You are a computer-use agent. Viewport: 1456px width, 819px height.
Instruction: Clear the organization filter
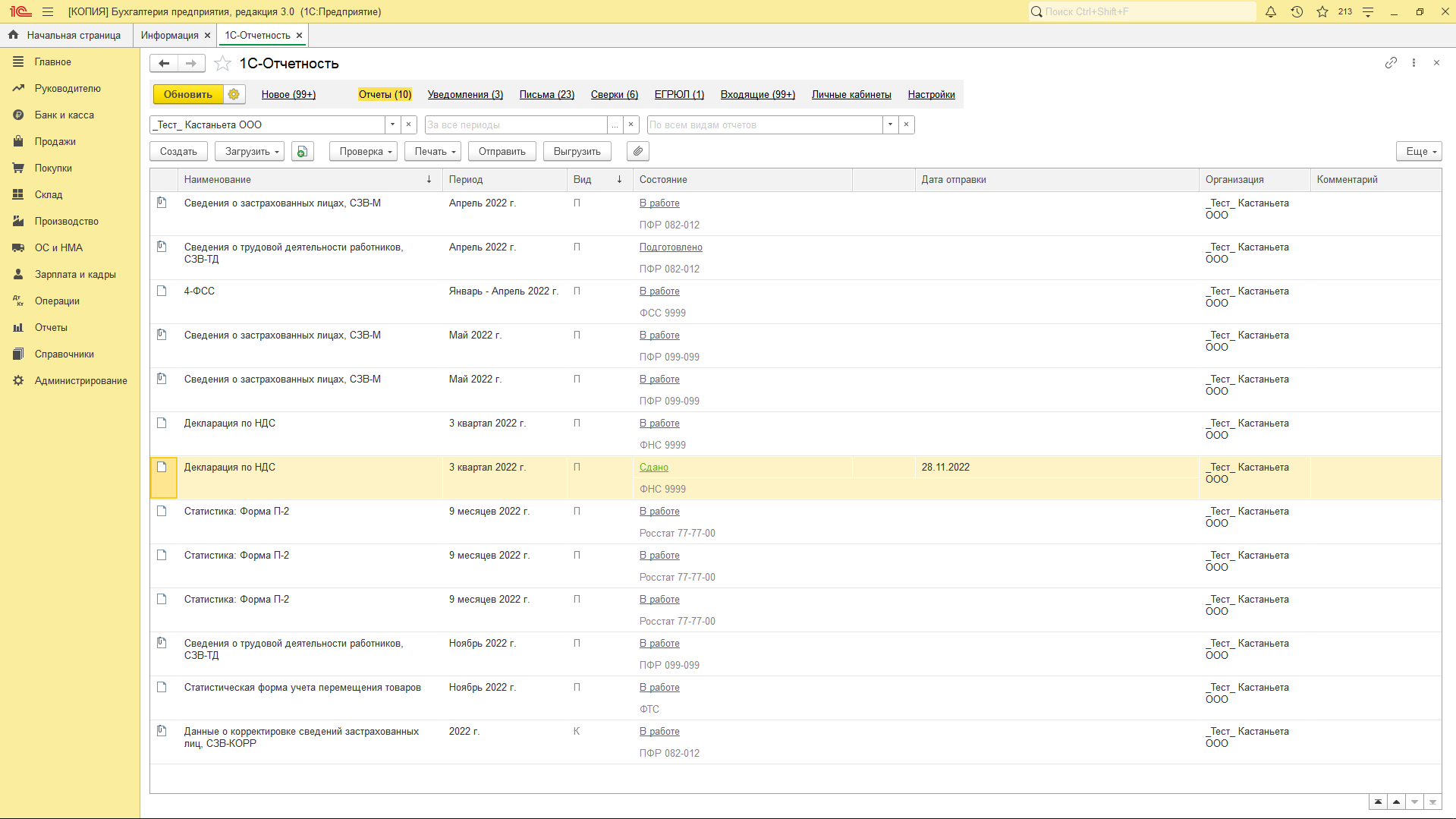coord(409,124)
